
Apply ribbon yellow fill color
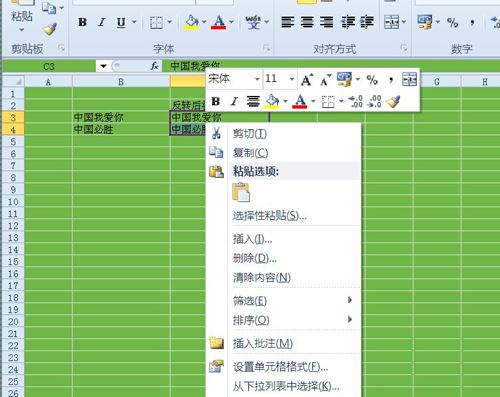(x=192, y=22)
